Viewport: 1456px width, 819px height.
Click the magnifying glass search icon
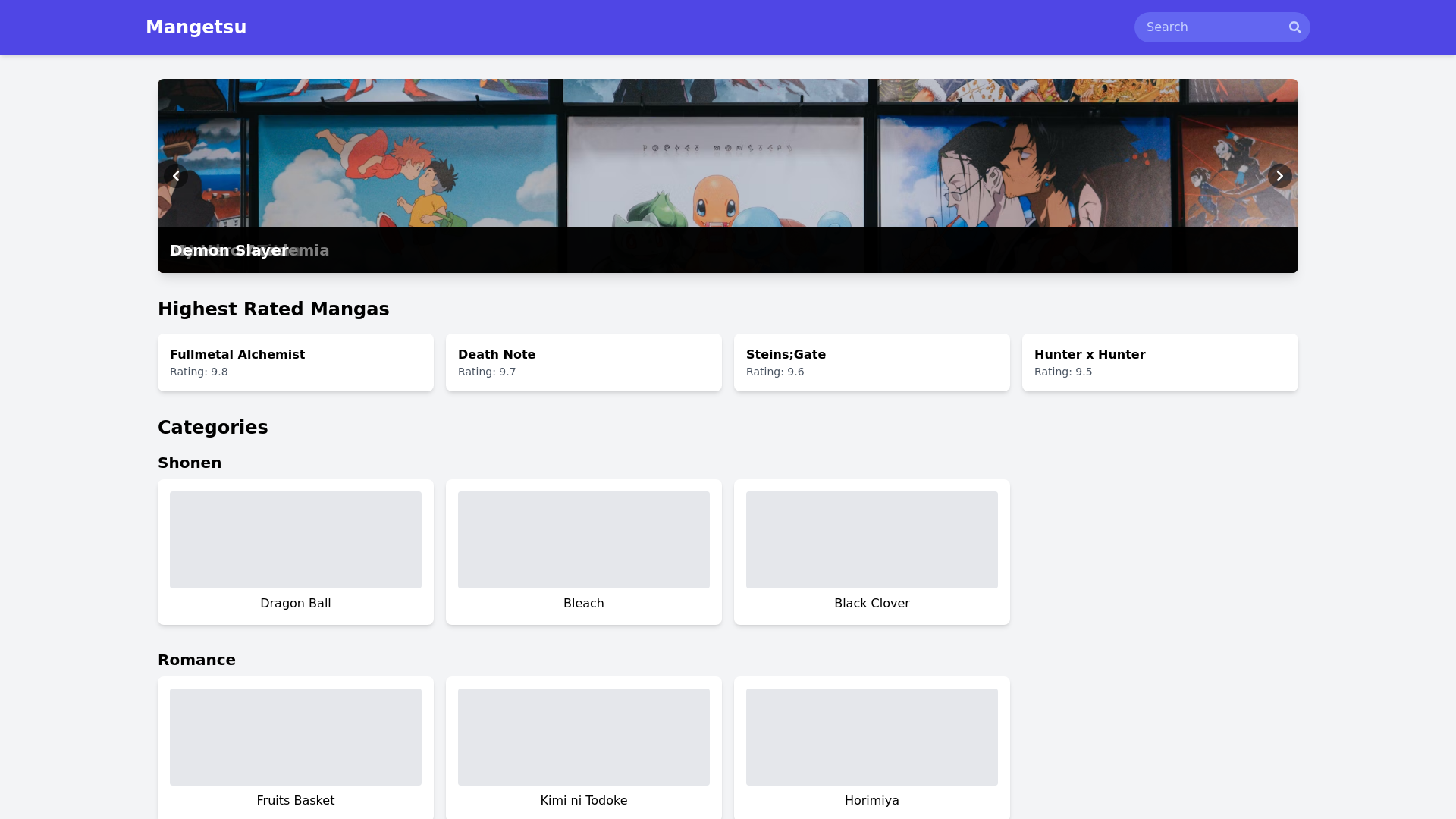pos(1294,27)
